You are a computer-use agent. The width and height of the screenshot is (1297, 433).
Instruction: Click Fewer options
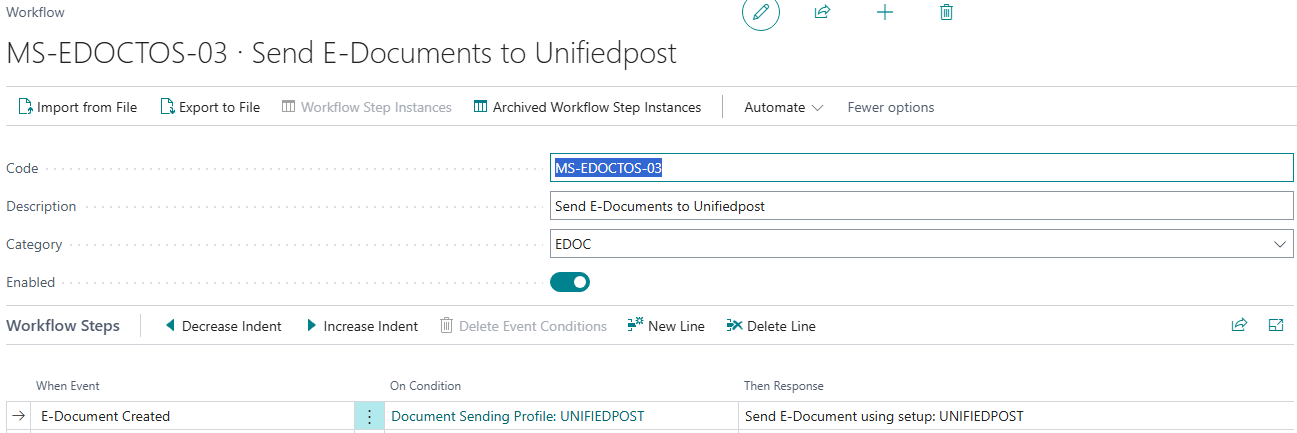(890, 107)
